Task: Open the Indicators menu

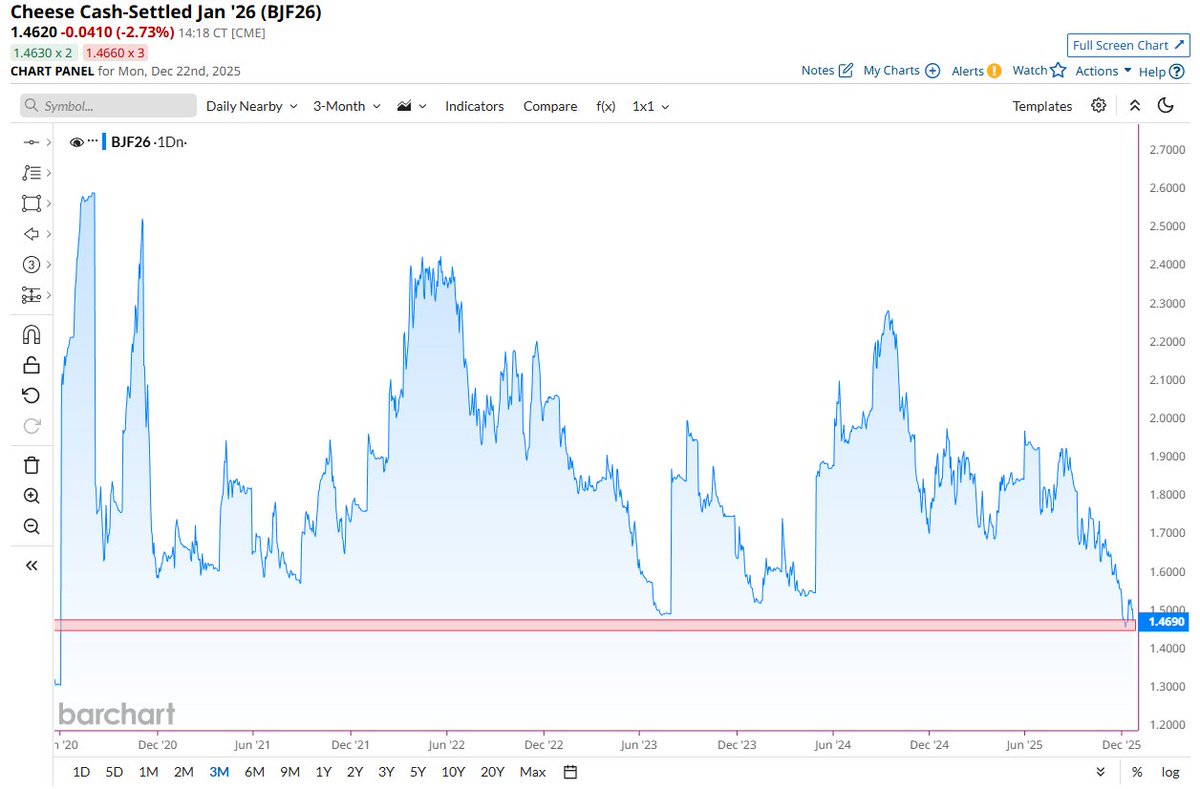Action: pos(474,106)
